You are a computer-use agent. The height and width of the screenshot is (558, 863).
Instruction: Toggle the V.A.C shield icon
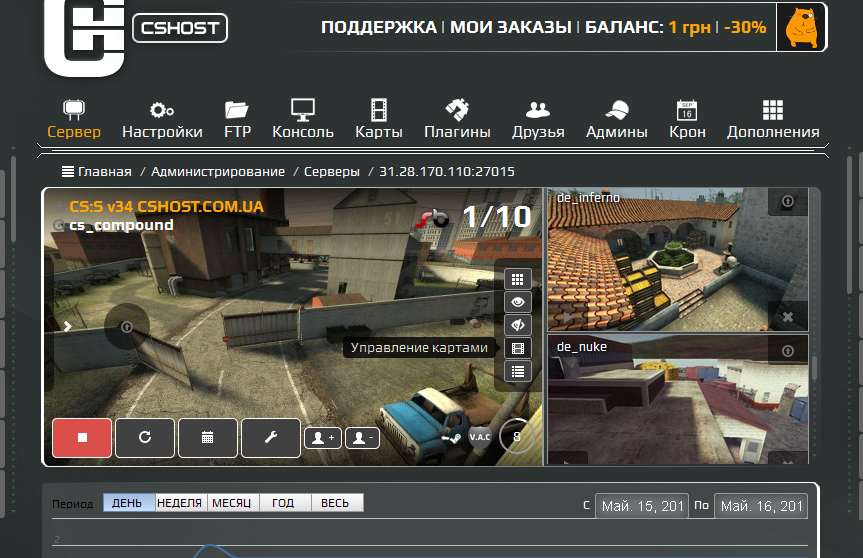[x=480, y=437]
